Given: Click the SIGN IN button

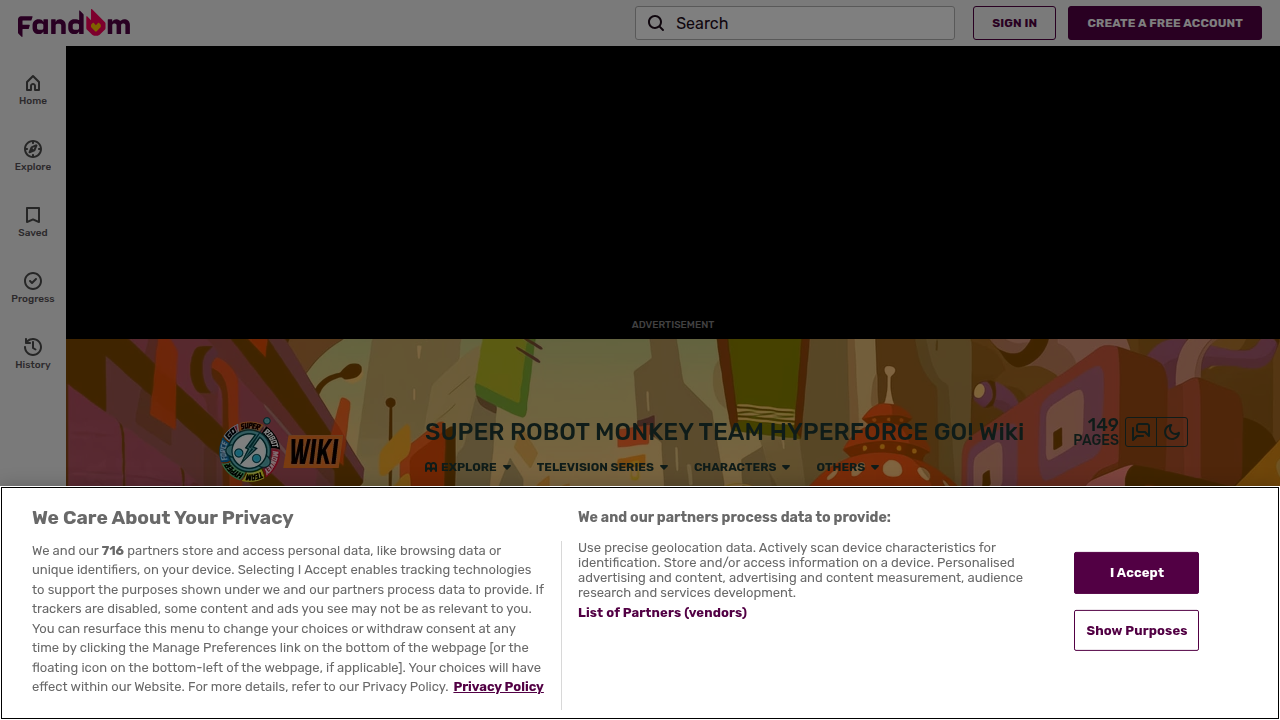Looking at the screenshot, I should (x=1014, y=23).
